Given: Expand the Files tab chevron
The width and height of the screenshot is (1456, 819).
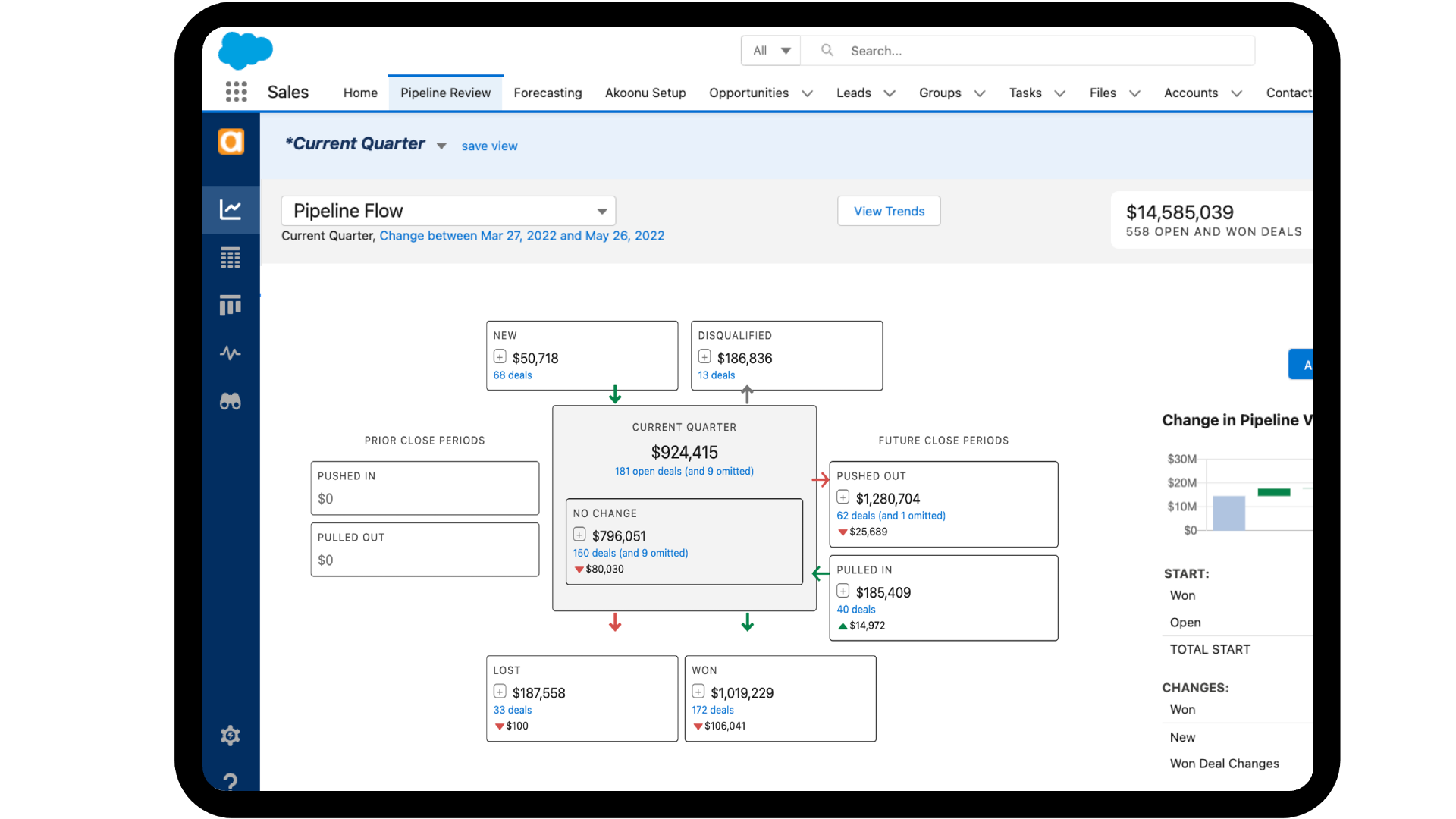Looking at the screenshot, I should pos(1135,93).
